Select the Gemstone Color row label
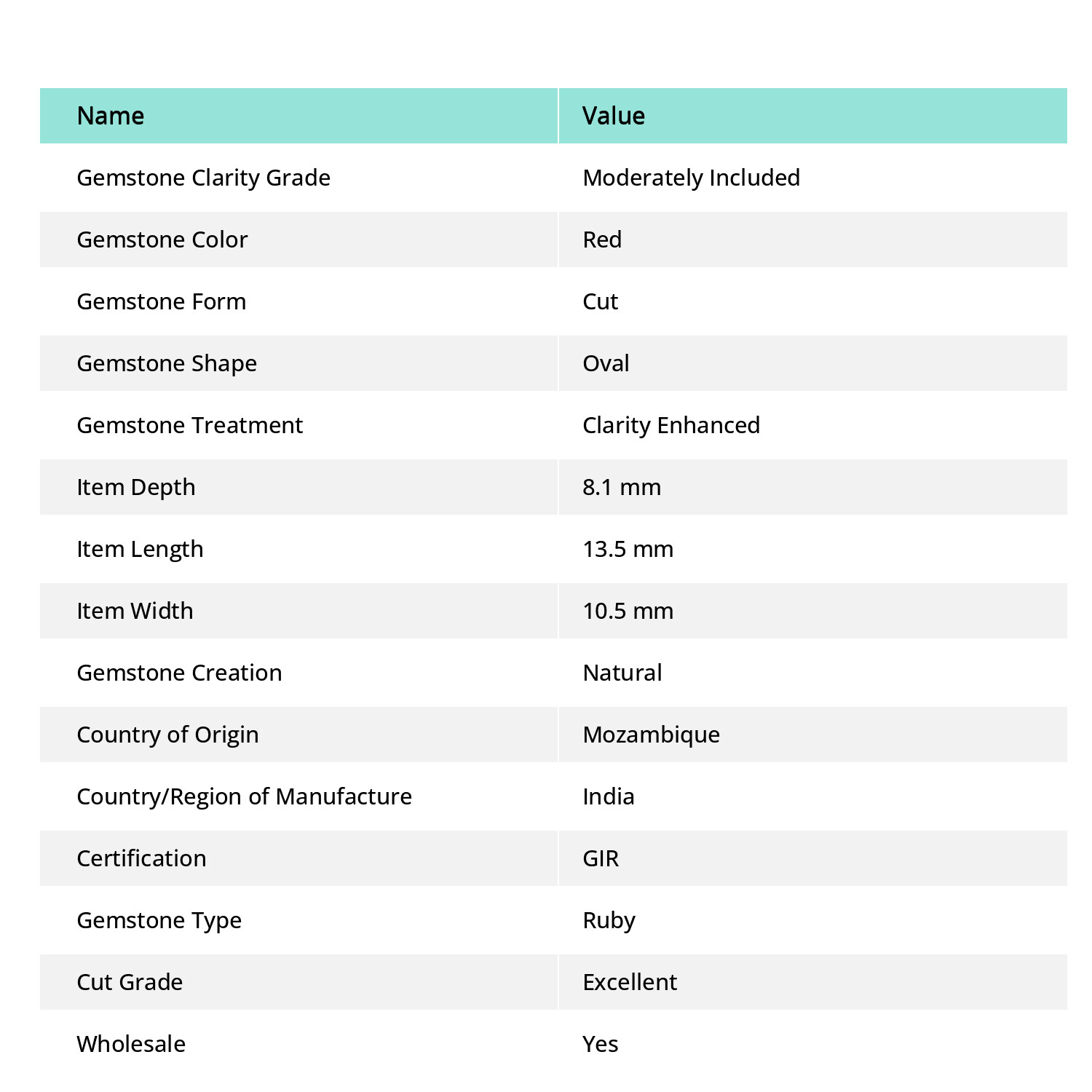 (162, 240)
